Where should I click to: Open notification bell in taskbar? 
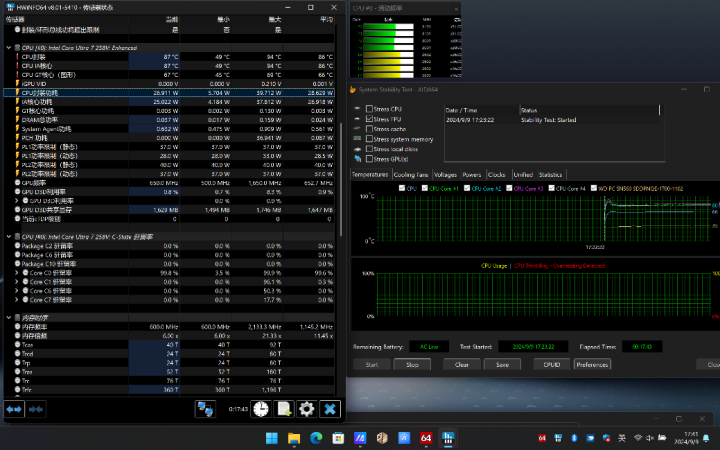click(706, 438)
